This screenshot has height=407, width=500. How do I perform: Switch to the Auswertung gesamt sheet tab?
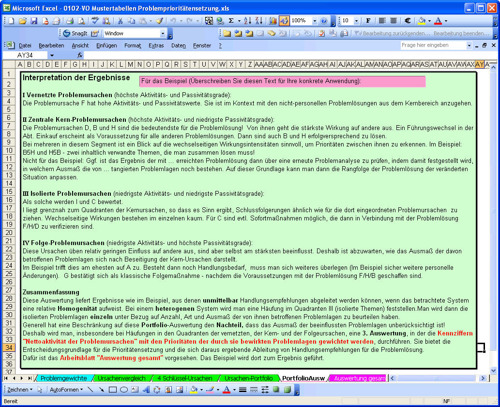(x=359, y=378)
